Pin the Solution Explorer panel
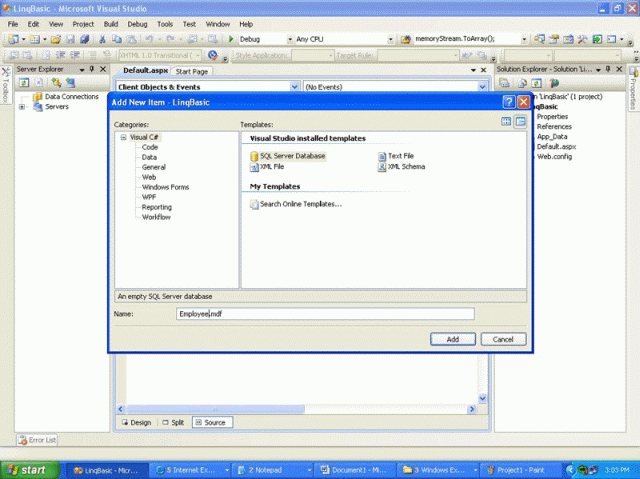Screen dimensions: 640x479 (608, 69)
